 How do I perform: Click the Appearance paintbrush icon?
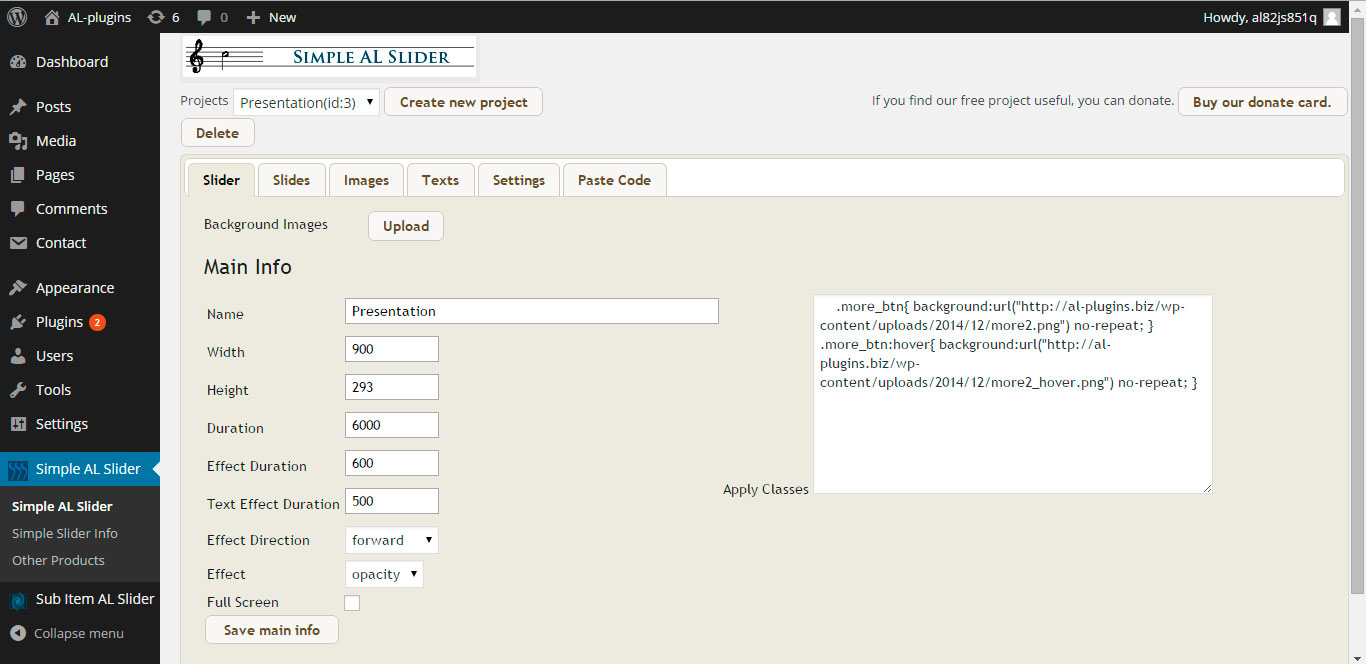[x=18, y=288]
